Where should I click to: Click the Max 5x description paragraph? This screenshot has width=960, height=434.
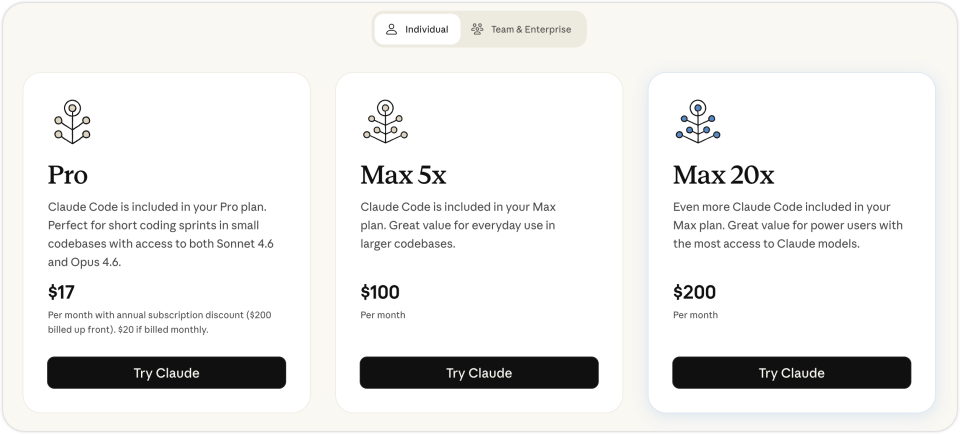pos(458,225)
